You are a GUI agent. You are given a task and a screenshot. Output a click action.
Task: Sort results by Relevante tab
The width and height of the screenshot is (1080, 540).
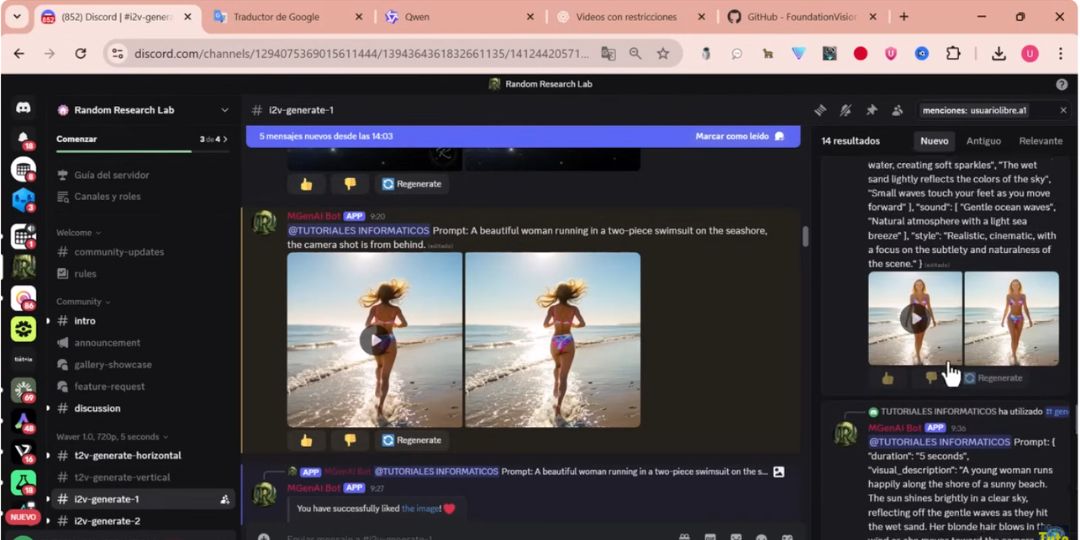point(1040,141)
